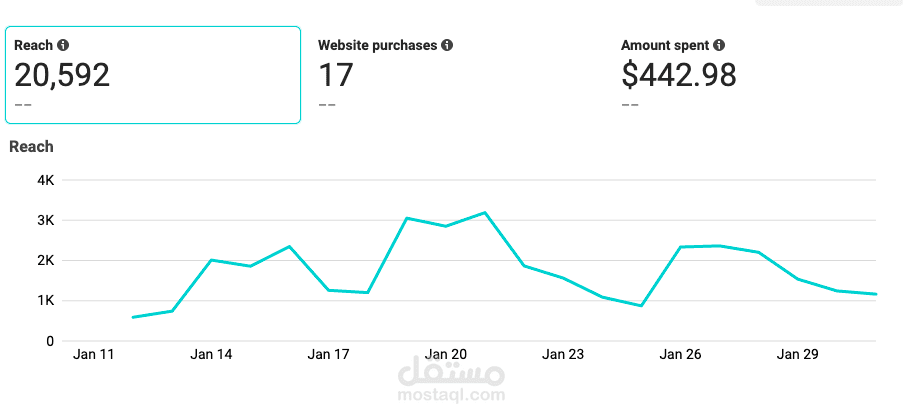Click the info icon next to Reach

[63, 46]
